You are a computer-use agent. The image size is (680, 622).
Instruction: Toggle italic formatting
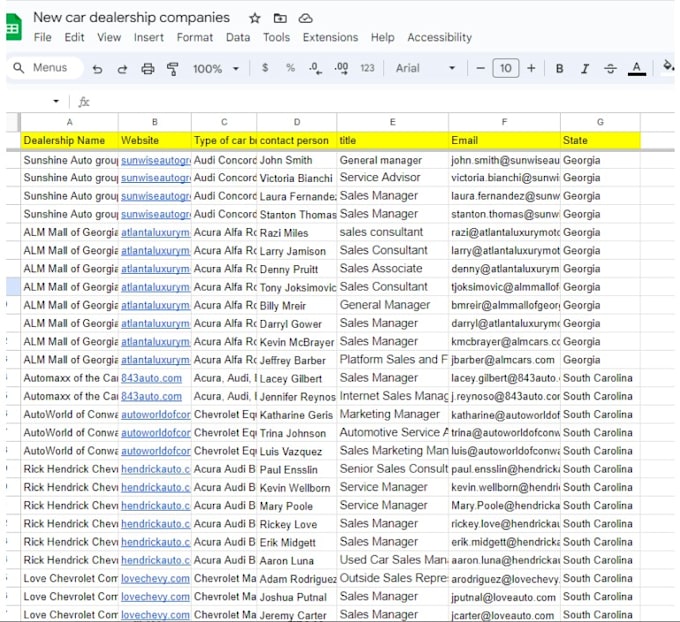(585, 69)
